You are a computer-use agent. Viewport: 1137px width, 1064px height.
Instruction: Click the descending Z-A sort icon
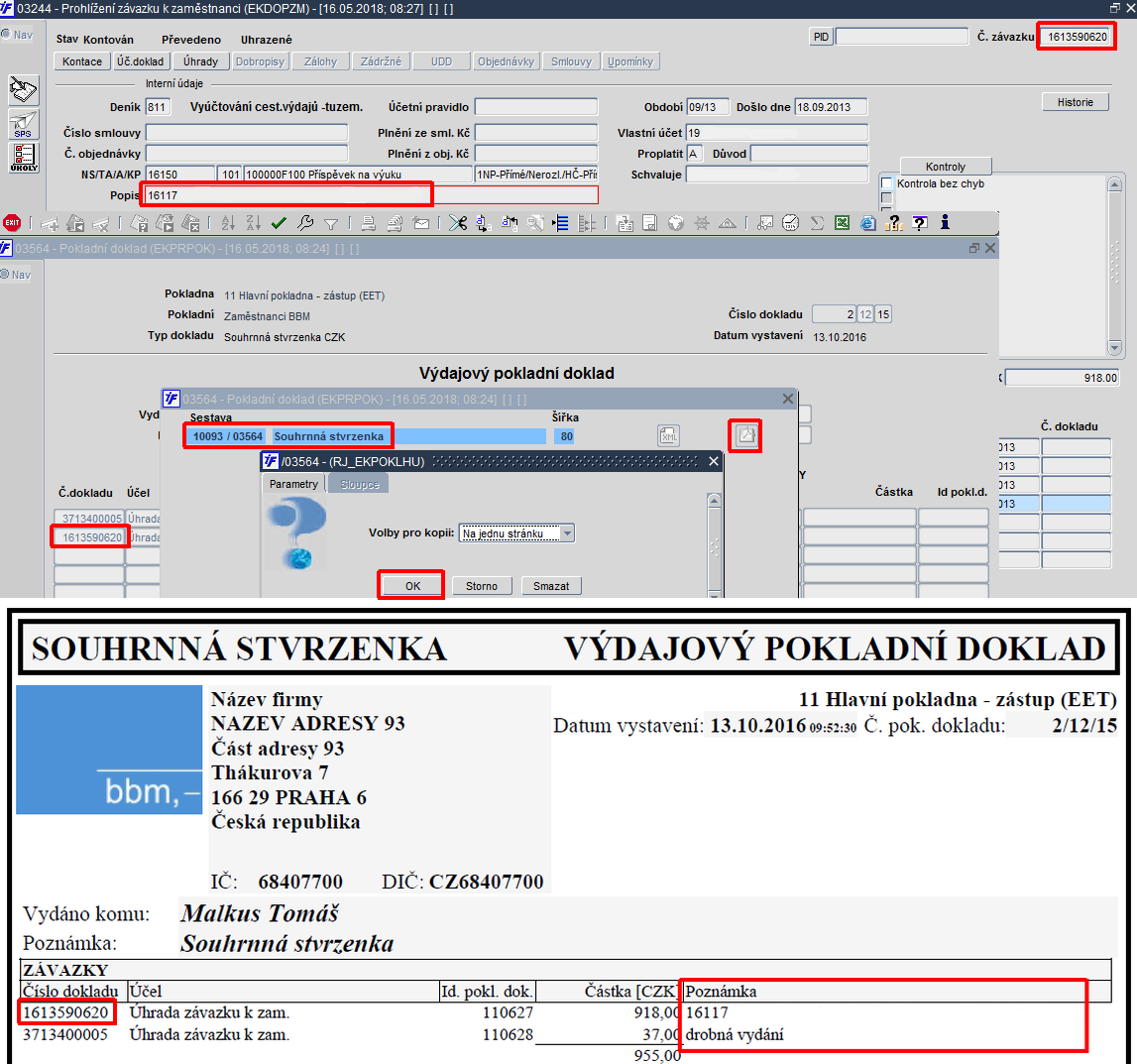pos(253,223)
